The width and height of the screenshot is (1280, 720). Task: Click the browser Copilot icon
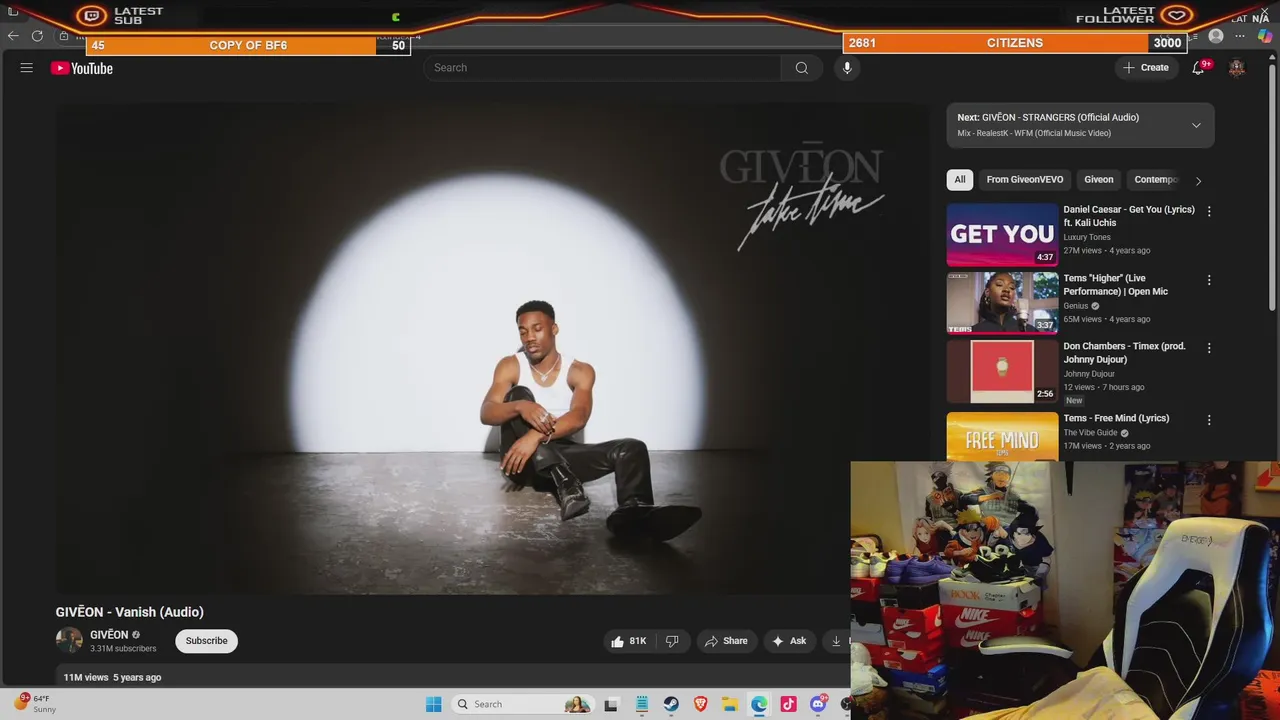(x=1265, y=36)
